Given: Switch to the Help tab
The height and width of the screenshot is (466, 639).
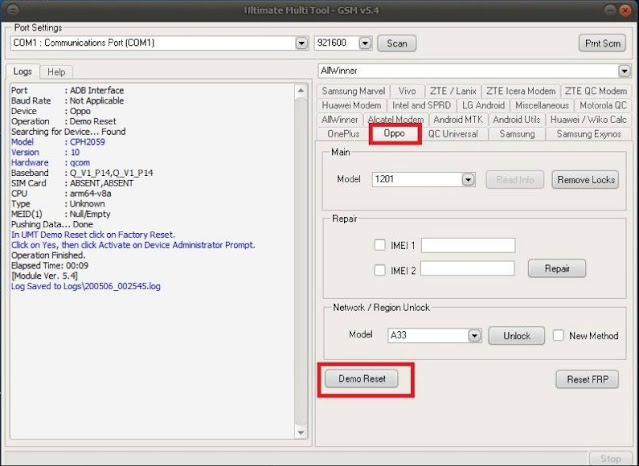Looking at the screenshot, I should point(56,72).
